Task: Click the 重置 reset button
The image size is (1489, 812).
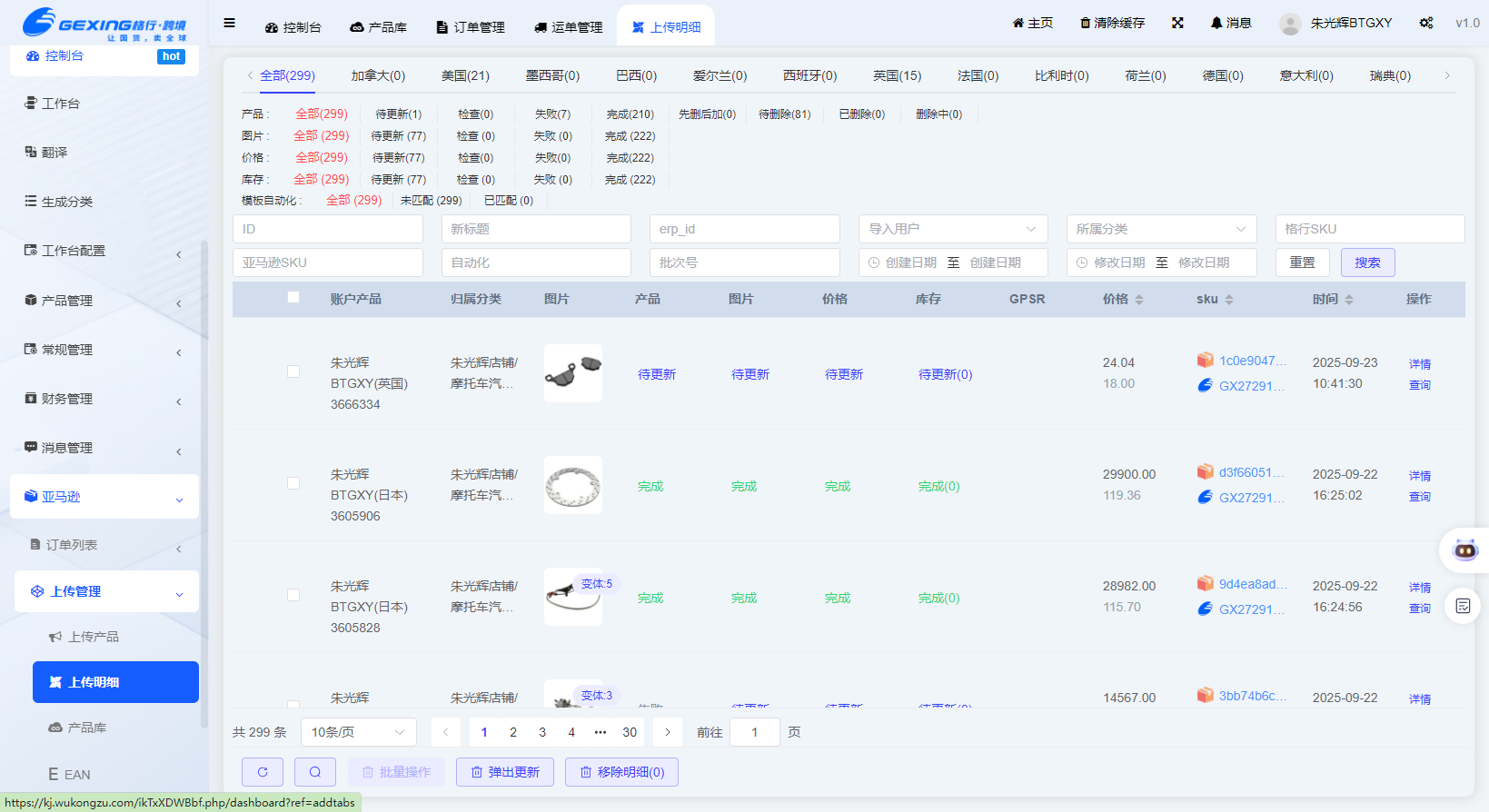Action: tap(1302, 262)
